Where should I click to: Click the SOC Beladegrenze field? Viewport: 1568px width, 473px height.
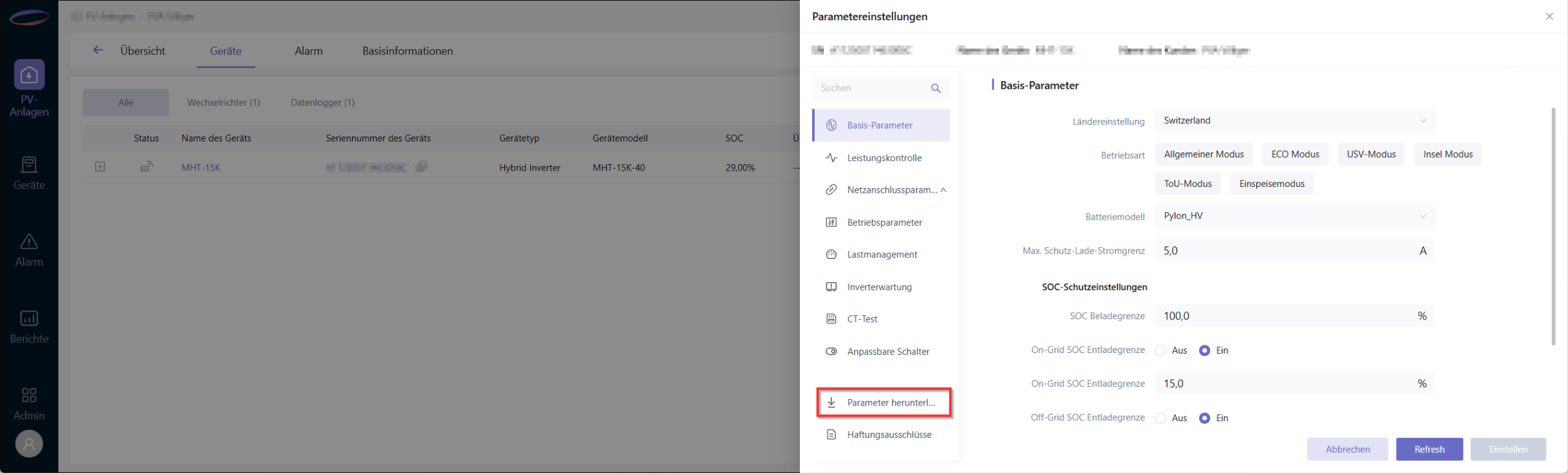tap(1294, 316)
